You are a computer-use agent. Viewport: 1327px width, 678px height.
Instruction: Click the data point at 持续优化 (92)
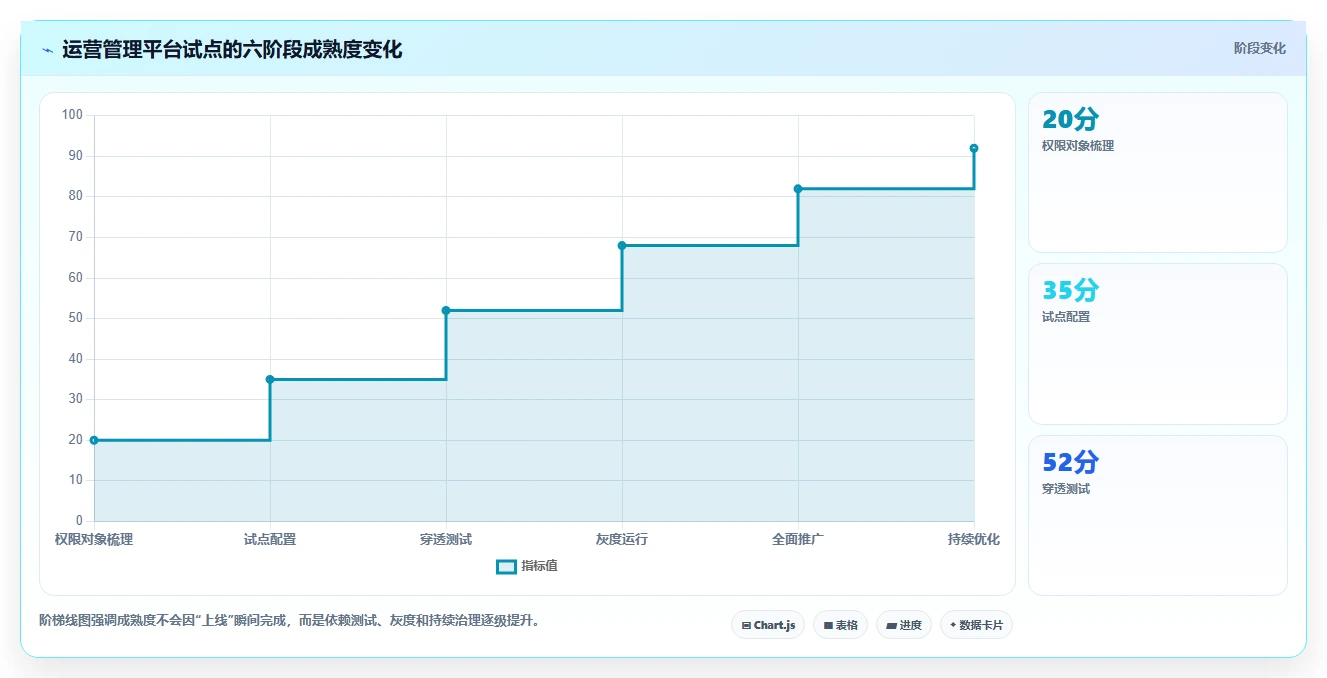tap(974, 148)
